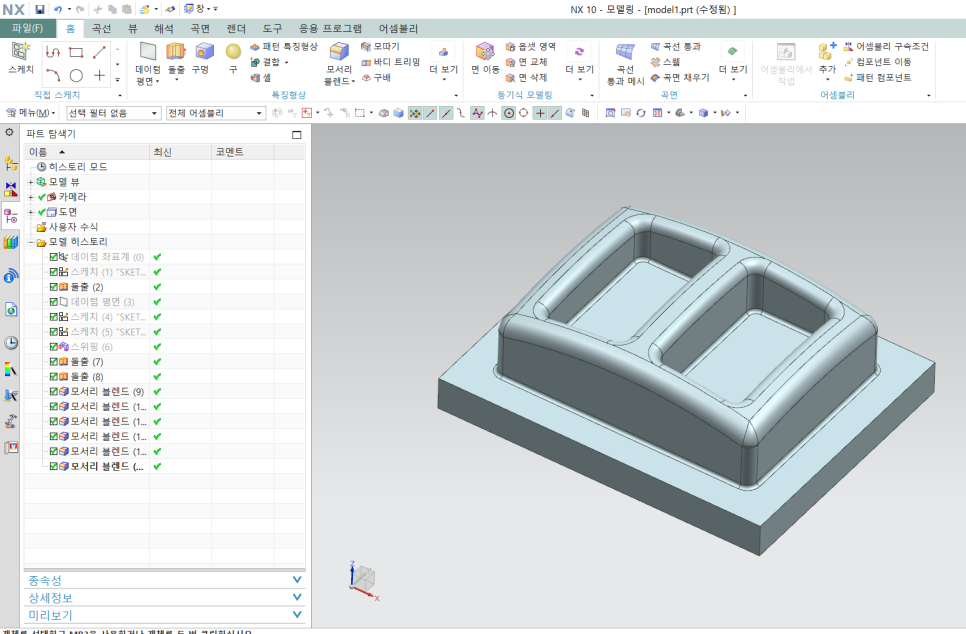Switch to the 어셈블리 ribbon tab

click(398, 28)
